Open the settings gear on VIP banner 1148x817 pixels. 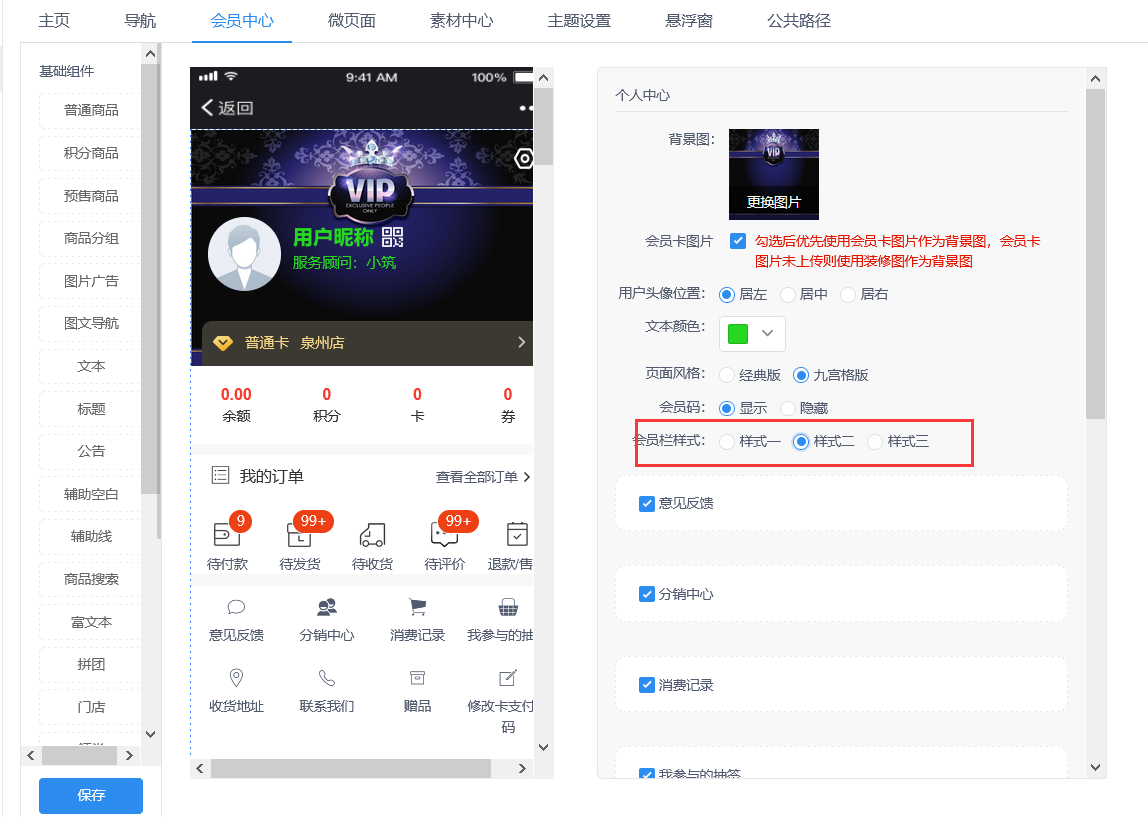tap(524, 158)
